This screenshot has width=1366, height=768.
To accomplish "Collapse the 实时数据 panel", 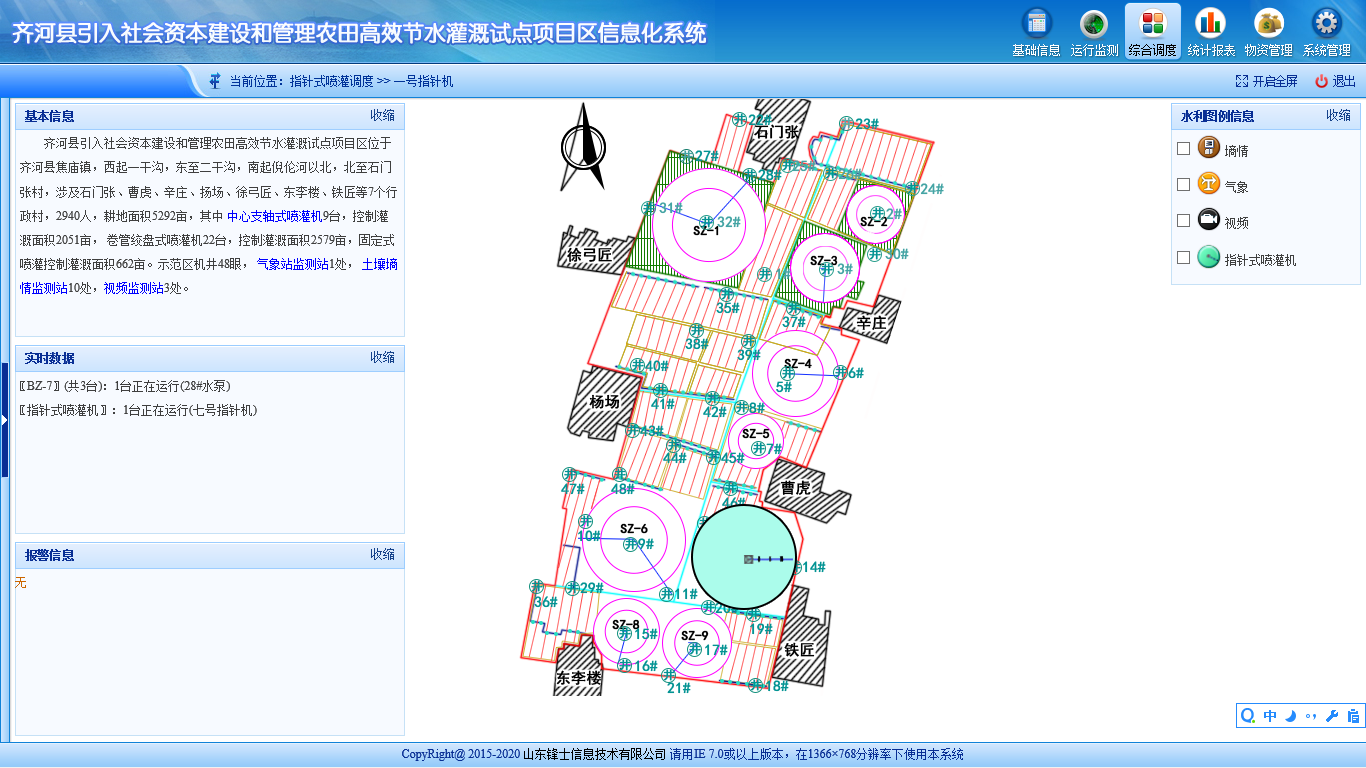I will [x=382, y=358].
